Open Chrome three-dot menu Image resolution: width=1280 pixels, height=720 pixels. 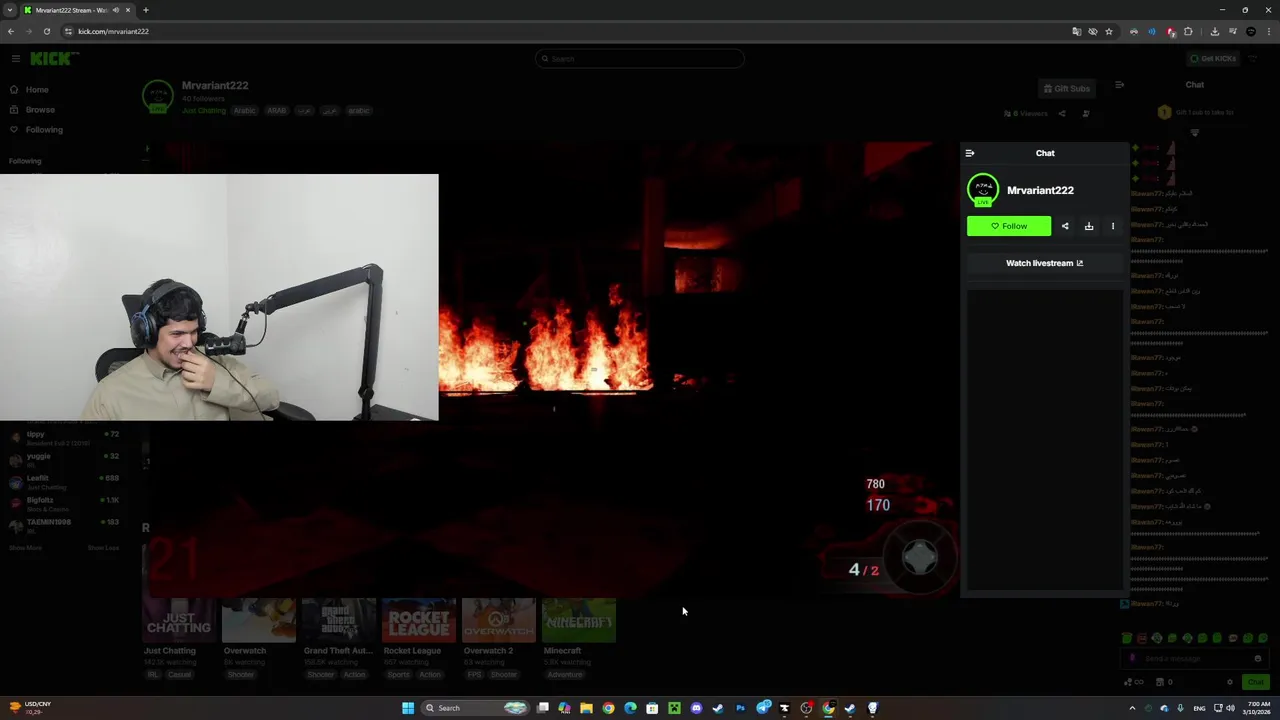[x=1268, y=31]
